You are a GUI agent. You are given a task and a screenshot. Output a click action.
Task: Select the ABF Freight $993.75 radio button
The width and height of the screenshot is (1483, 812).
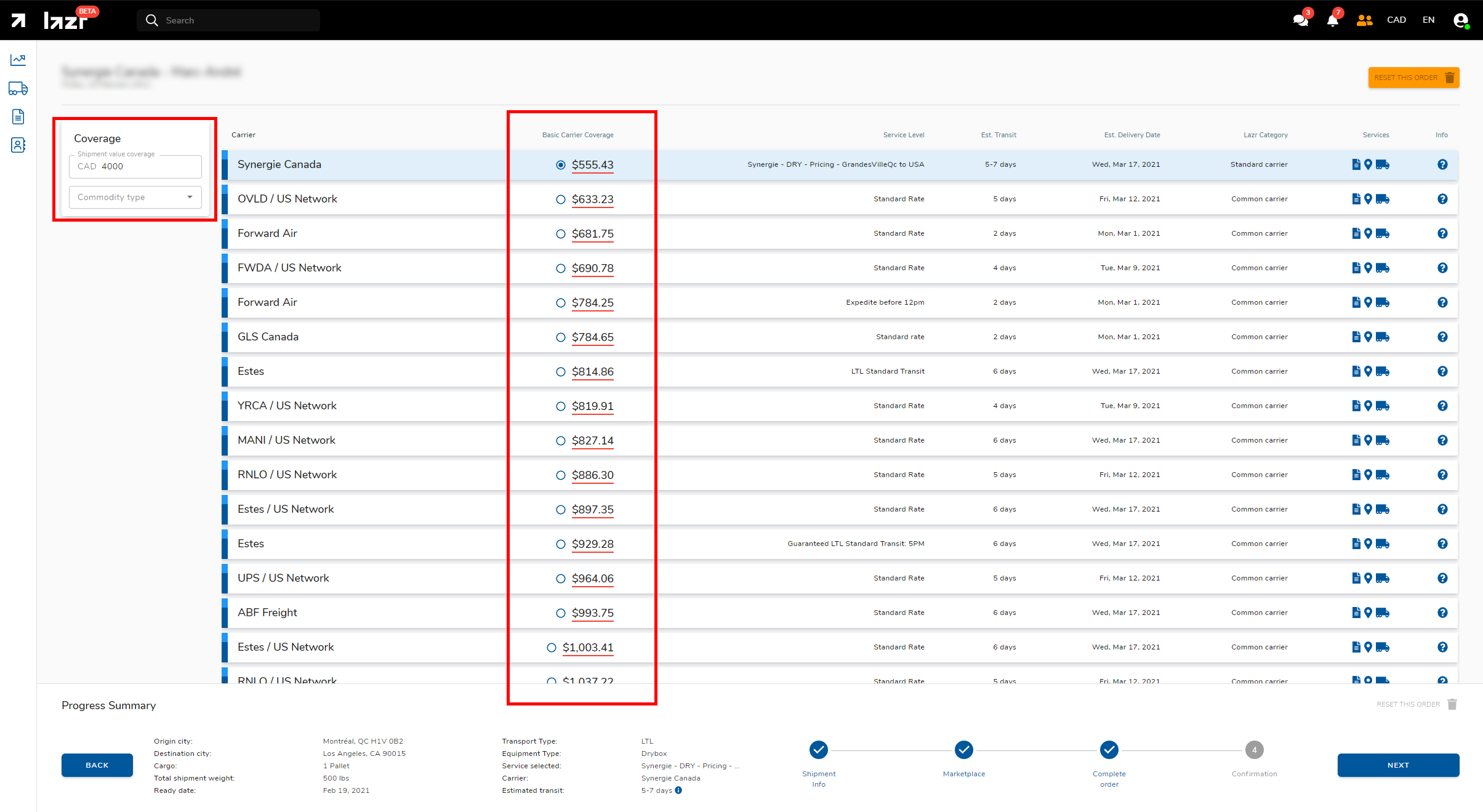tap(560, 613)
